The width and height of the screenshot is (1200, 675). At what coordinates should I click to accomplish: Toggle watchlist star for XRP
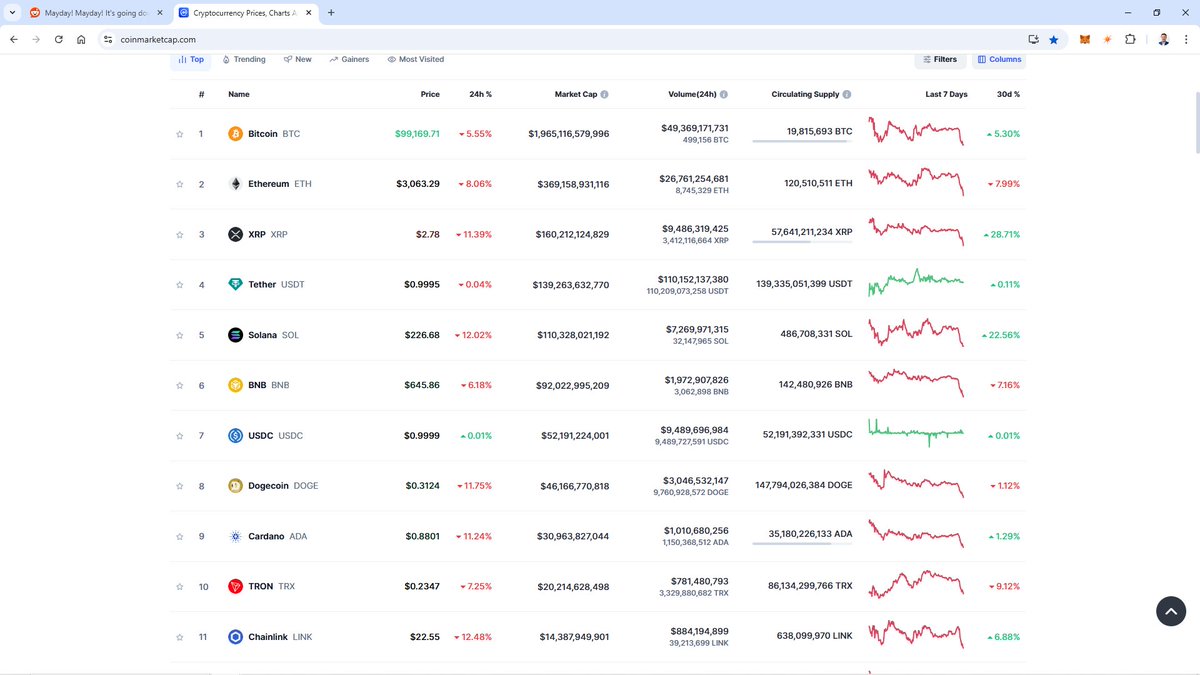[180, 235]
